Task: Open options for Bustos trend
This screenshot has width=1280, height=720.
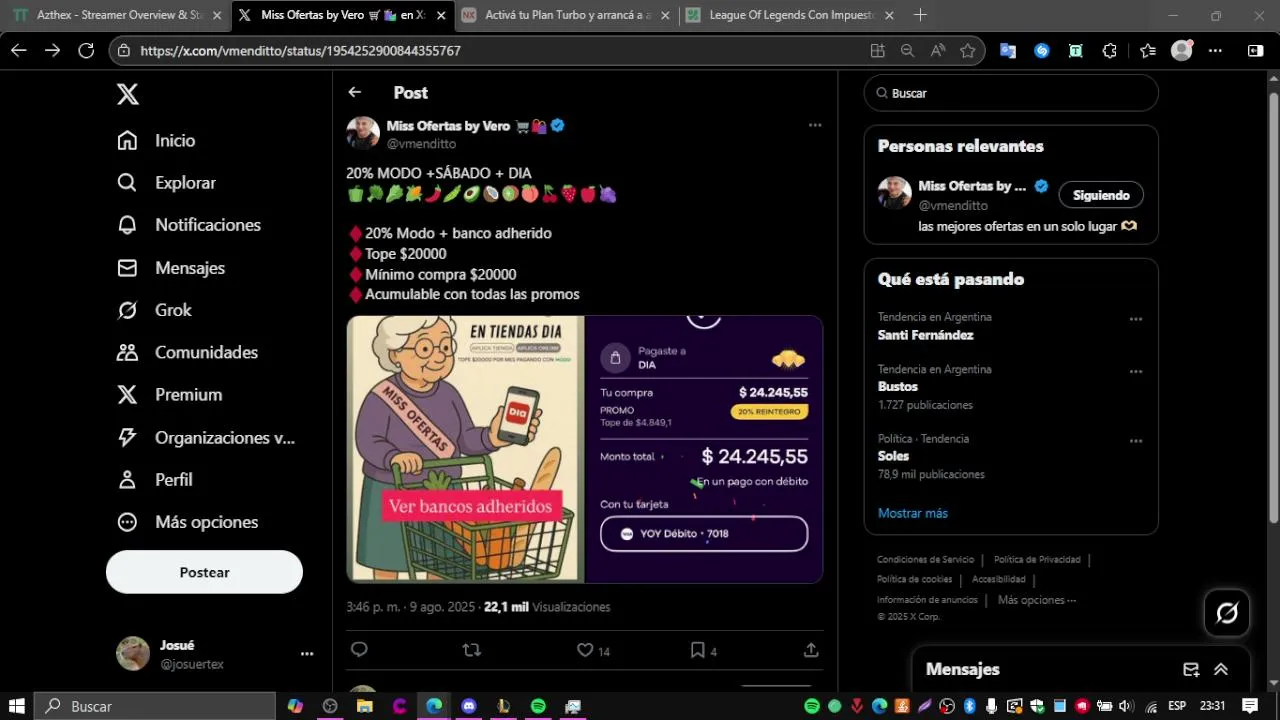Action: tap(1136, 371)
